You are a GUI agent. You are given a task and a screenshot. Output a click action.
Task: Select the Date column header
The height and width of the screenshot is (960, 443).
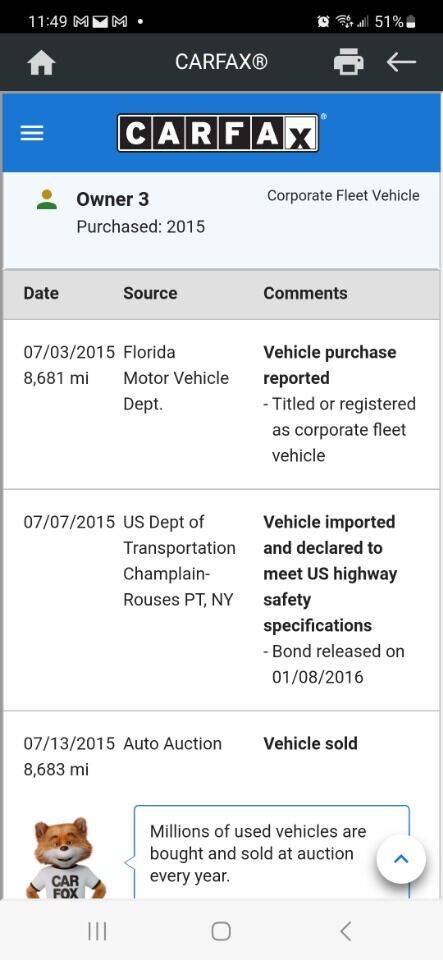coord(40,293)
